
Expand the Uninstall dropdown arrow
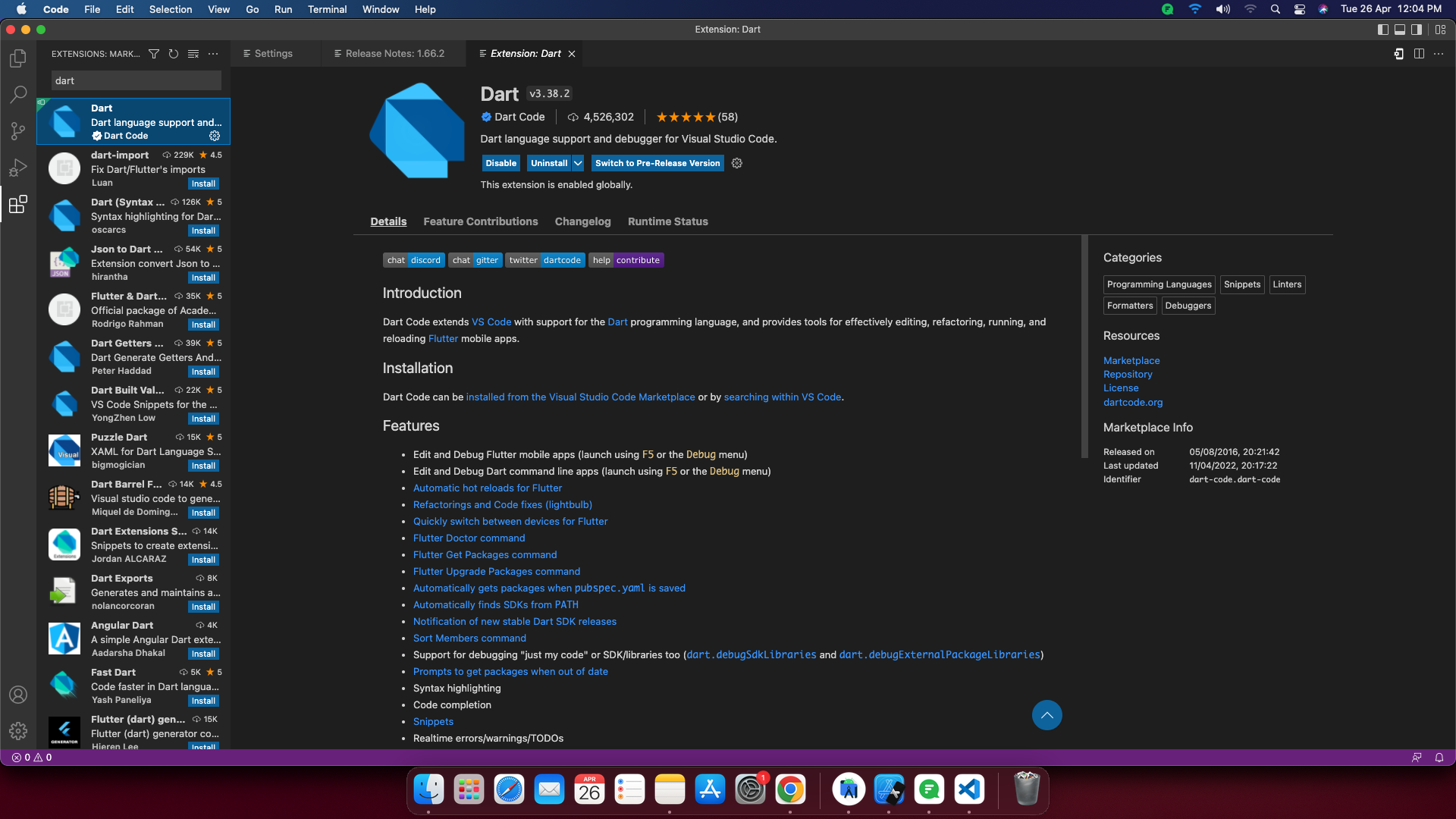click(x=578, y=163)
